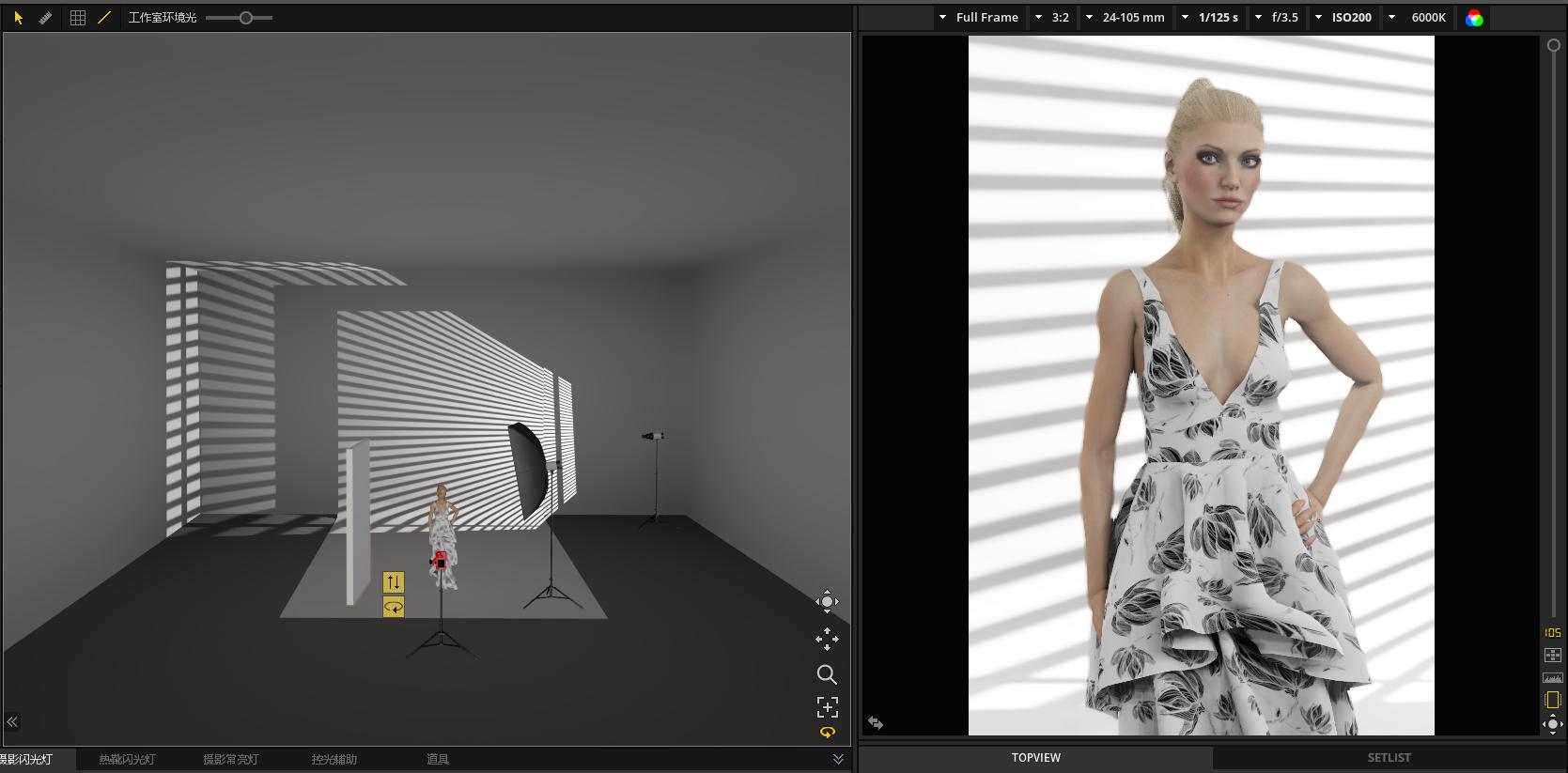Screen dimensions: 1568x773
Task: Show the histogram in camera preview
Action: 1552,677
